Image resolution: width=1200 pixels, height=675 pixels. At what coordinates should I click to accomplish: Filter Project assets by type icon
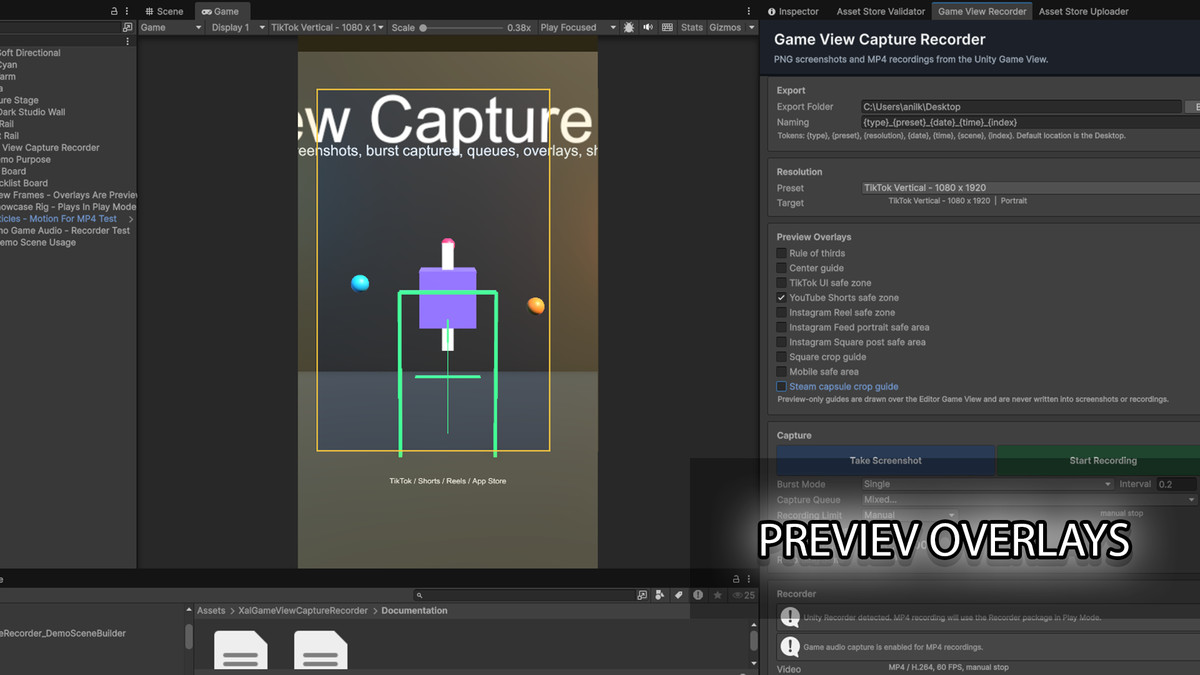tap(660, 595)
